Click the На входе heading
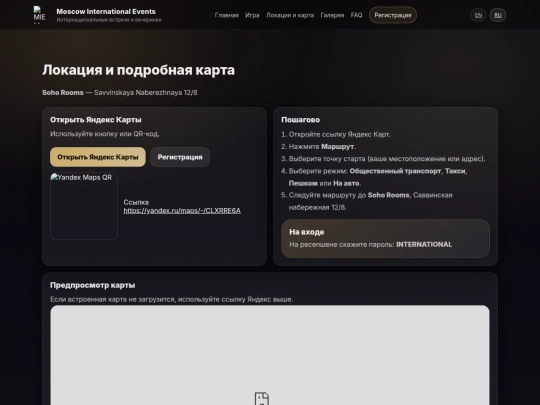Screen dimensions: 540x405 pos(307,232)
